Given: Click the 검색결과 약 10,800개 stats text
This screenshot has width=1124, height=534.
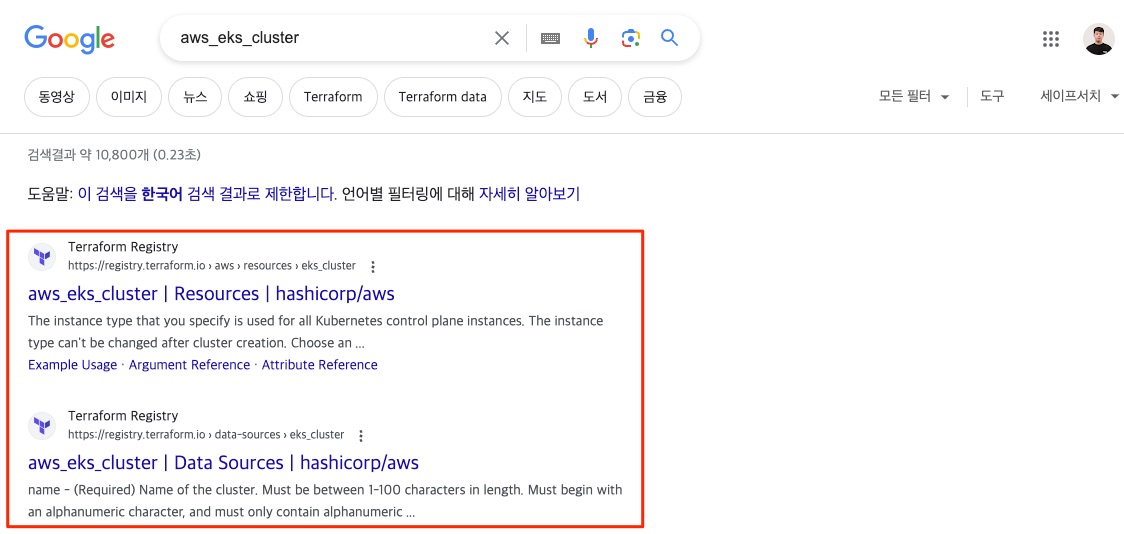Looking at the screenshot, I should 114,154.
